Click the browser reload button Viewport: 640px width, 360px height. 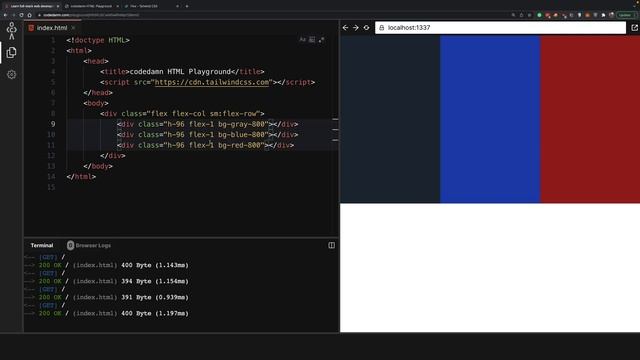tap(21, 15)
